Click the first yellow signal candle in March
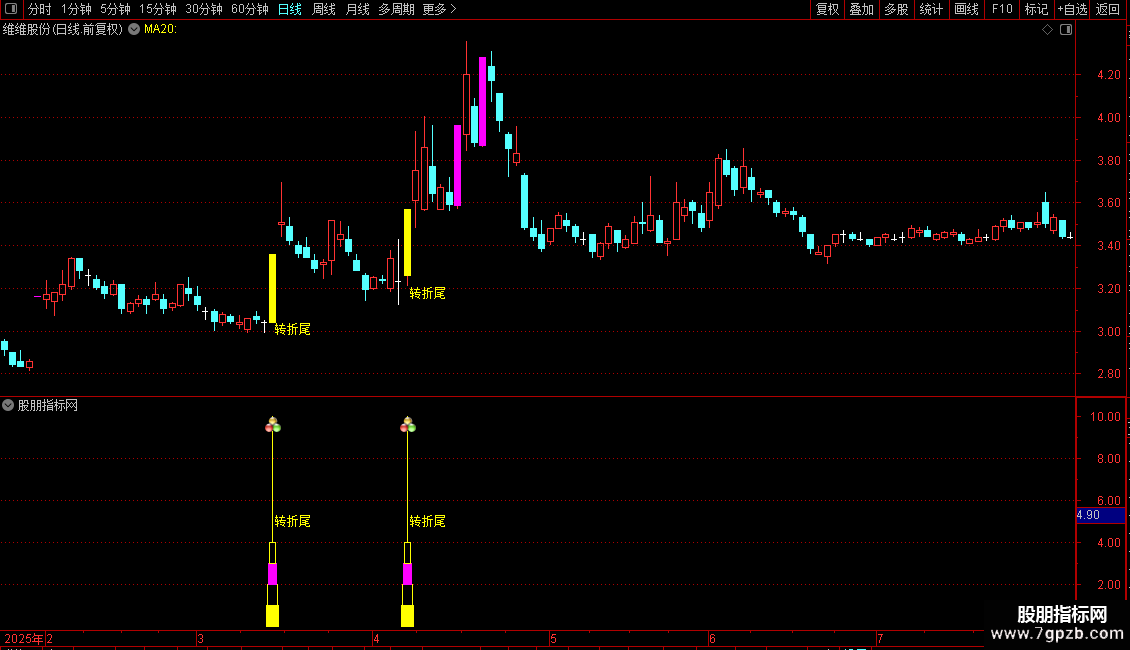The width and height of the screenshot is (1130, 650). click(x=272, y=288)
